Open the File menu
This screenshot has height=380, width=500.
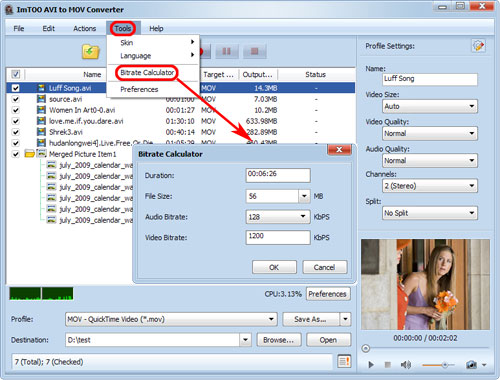click(x=19, y=28)
